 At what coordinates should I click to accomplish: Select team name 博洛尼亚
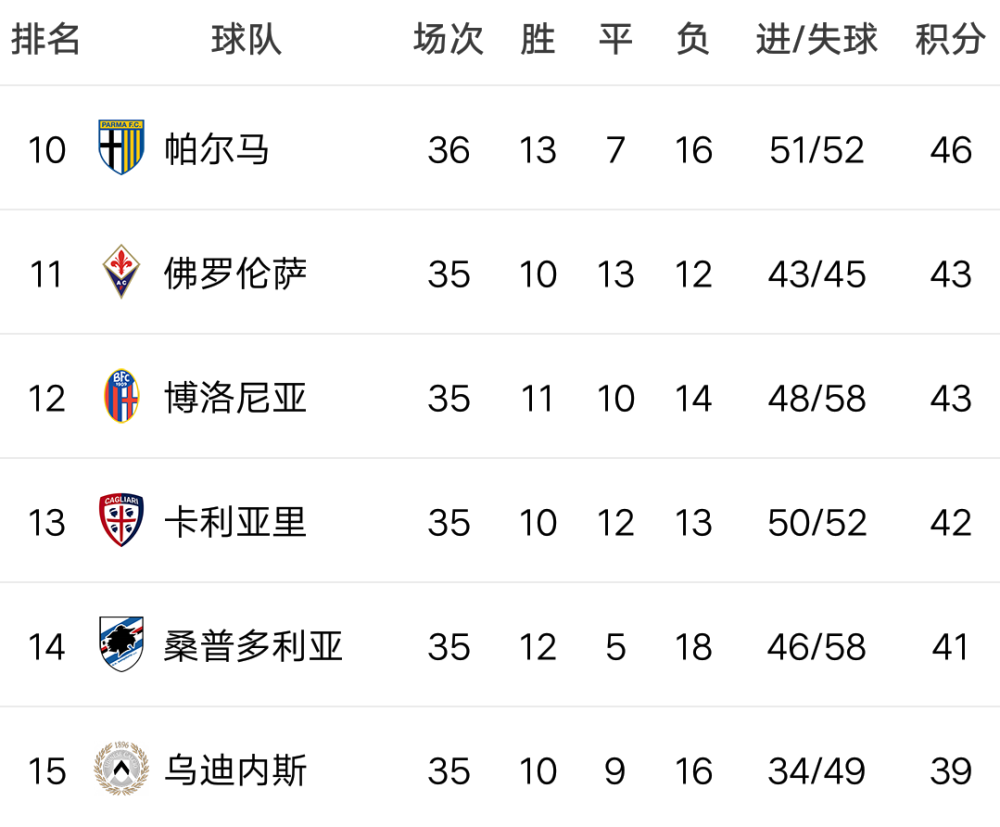tap(235, 398)
